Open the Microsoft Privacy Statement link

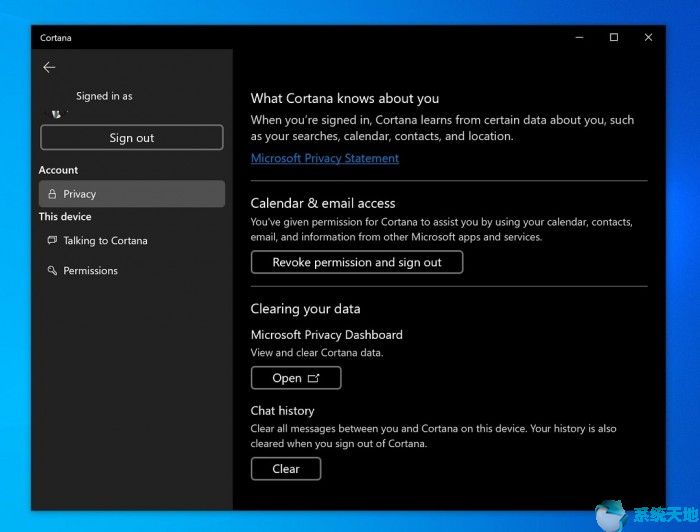tap(325, 158)
